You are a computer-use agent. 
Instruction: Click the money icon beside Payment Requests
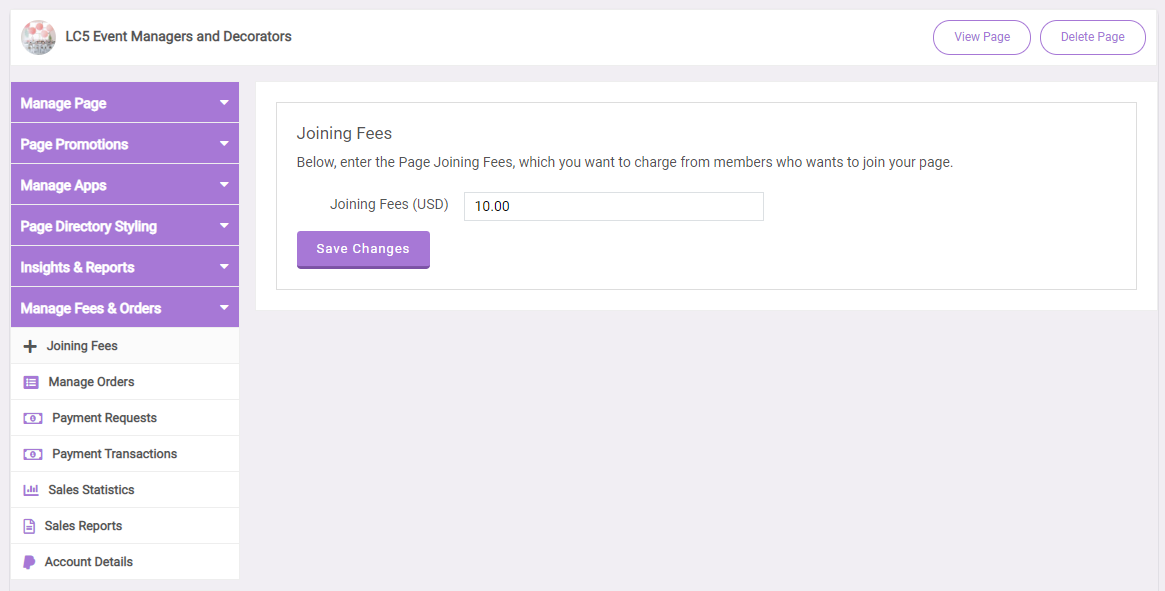click(x=33, y=419)
